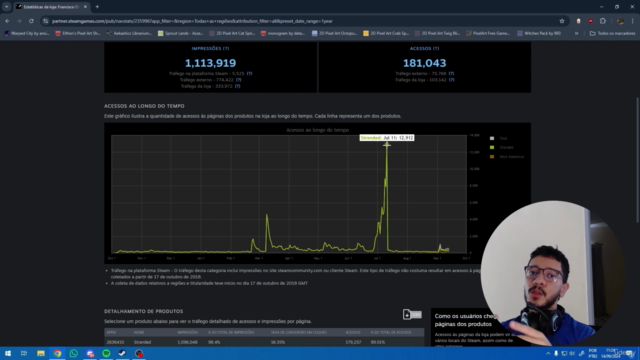Click the Taxa de conversão em cliques header
This screenshot has width=640, height=360.
tap(298, 332)
